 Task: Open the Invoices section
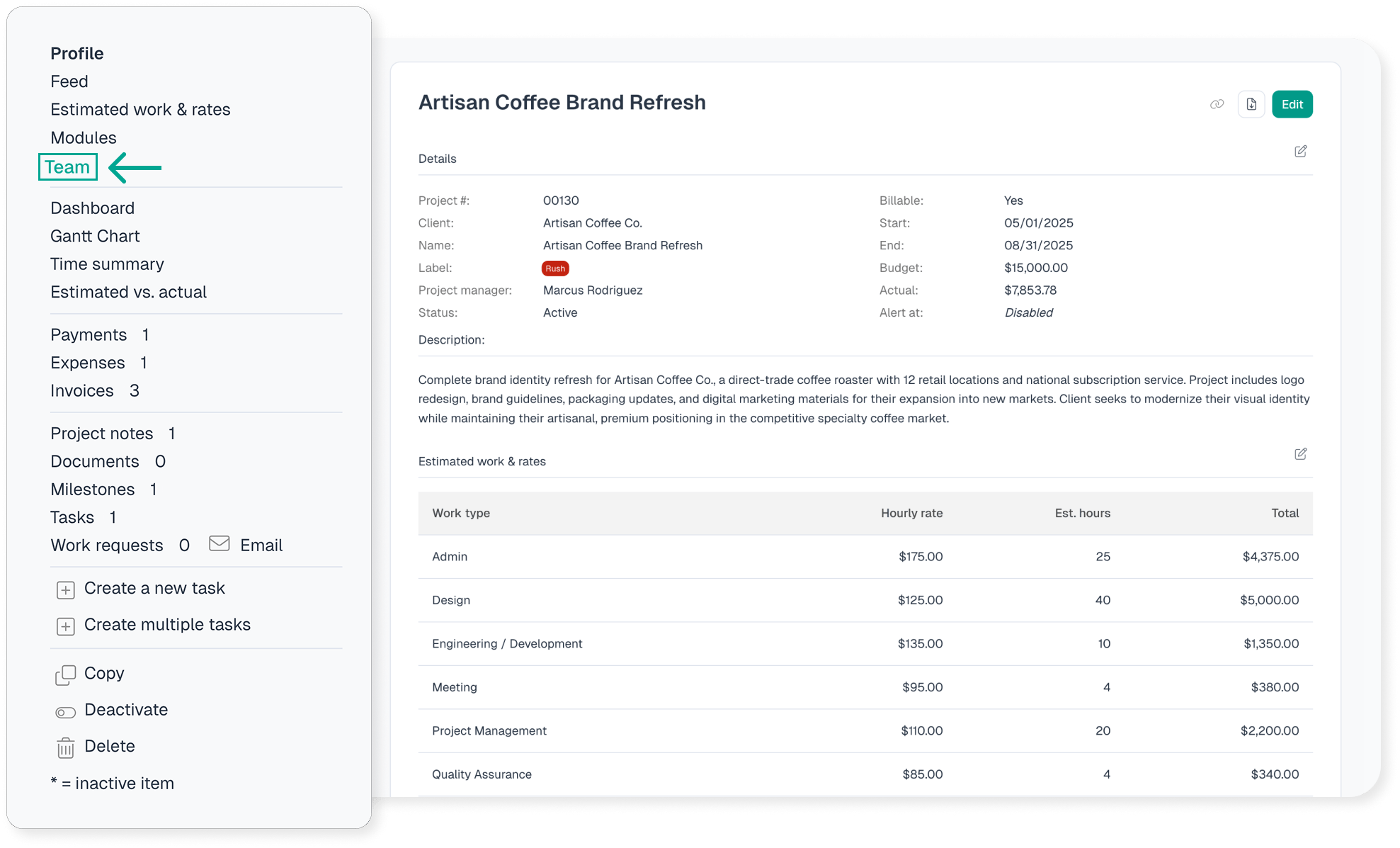(82, 390)
